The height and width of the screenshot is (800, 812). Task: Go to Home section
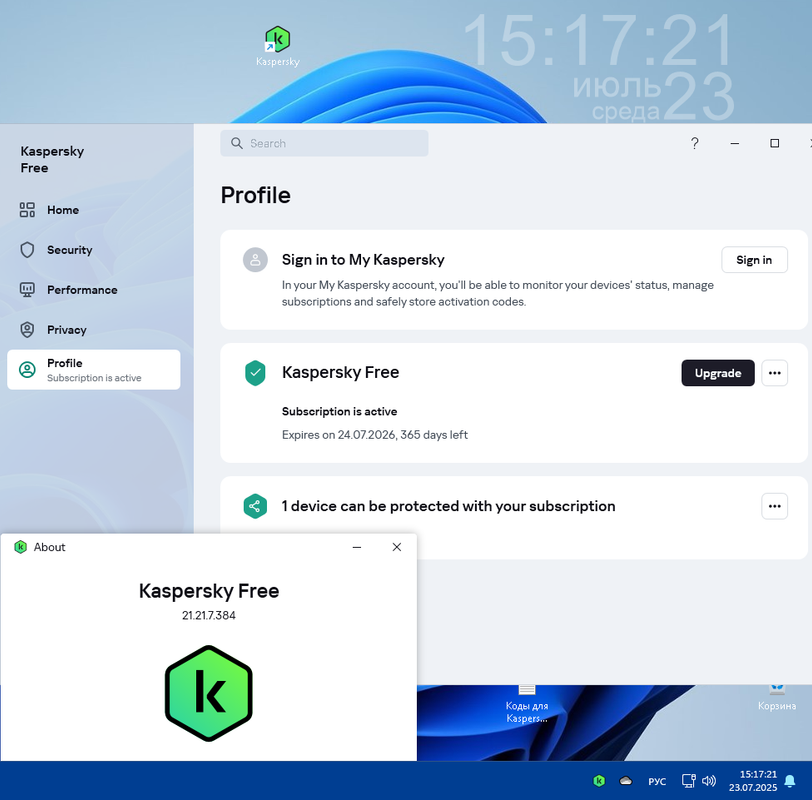pyautogui.click(x=94, y=210)
